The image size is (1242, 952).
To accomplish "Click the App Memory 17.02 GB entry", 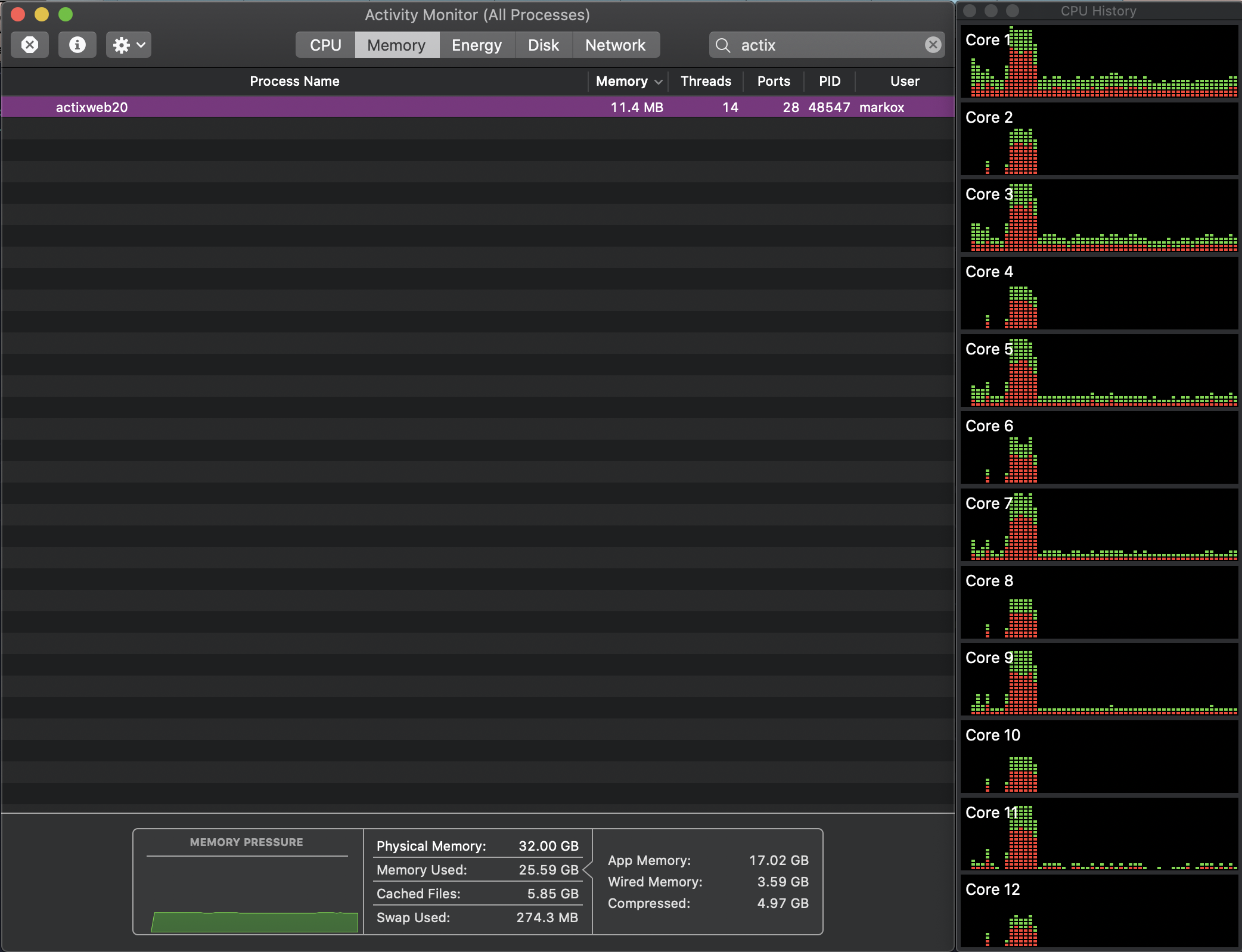I will 708,860.
